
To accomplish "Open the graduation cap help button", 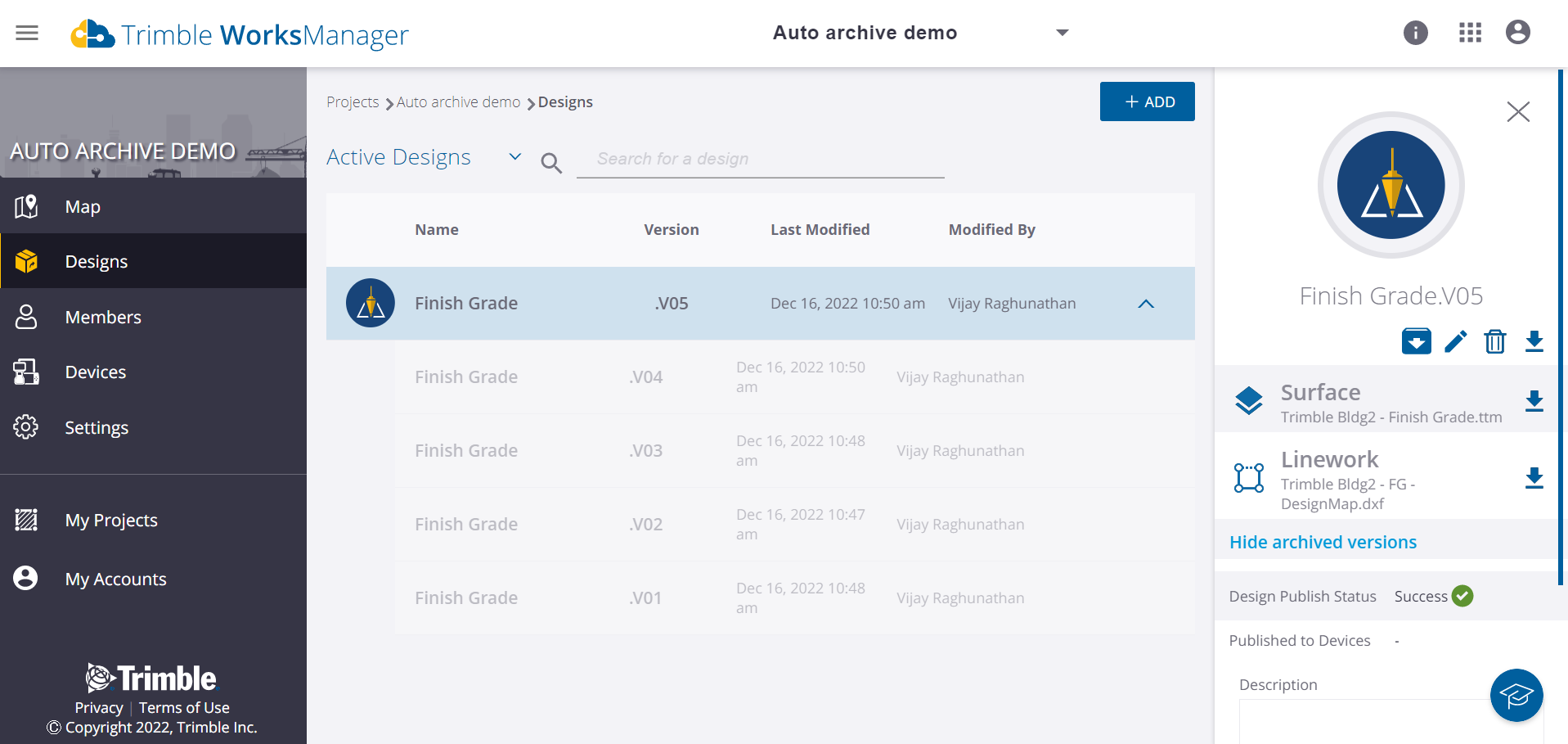I will tap(1516, 696).
